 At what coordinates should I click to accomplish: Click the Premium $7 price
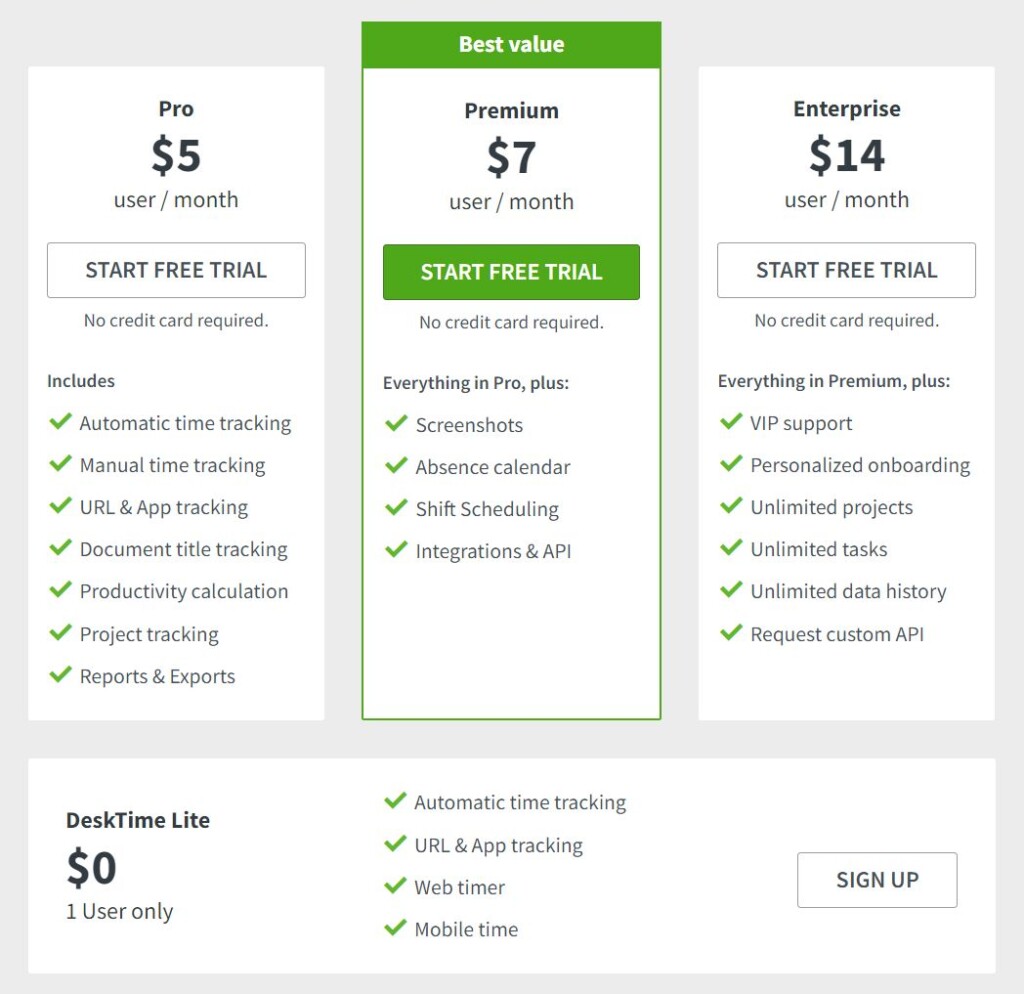(511, 158)
